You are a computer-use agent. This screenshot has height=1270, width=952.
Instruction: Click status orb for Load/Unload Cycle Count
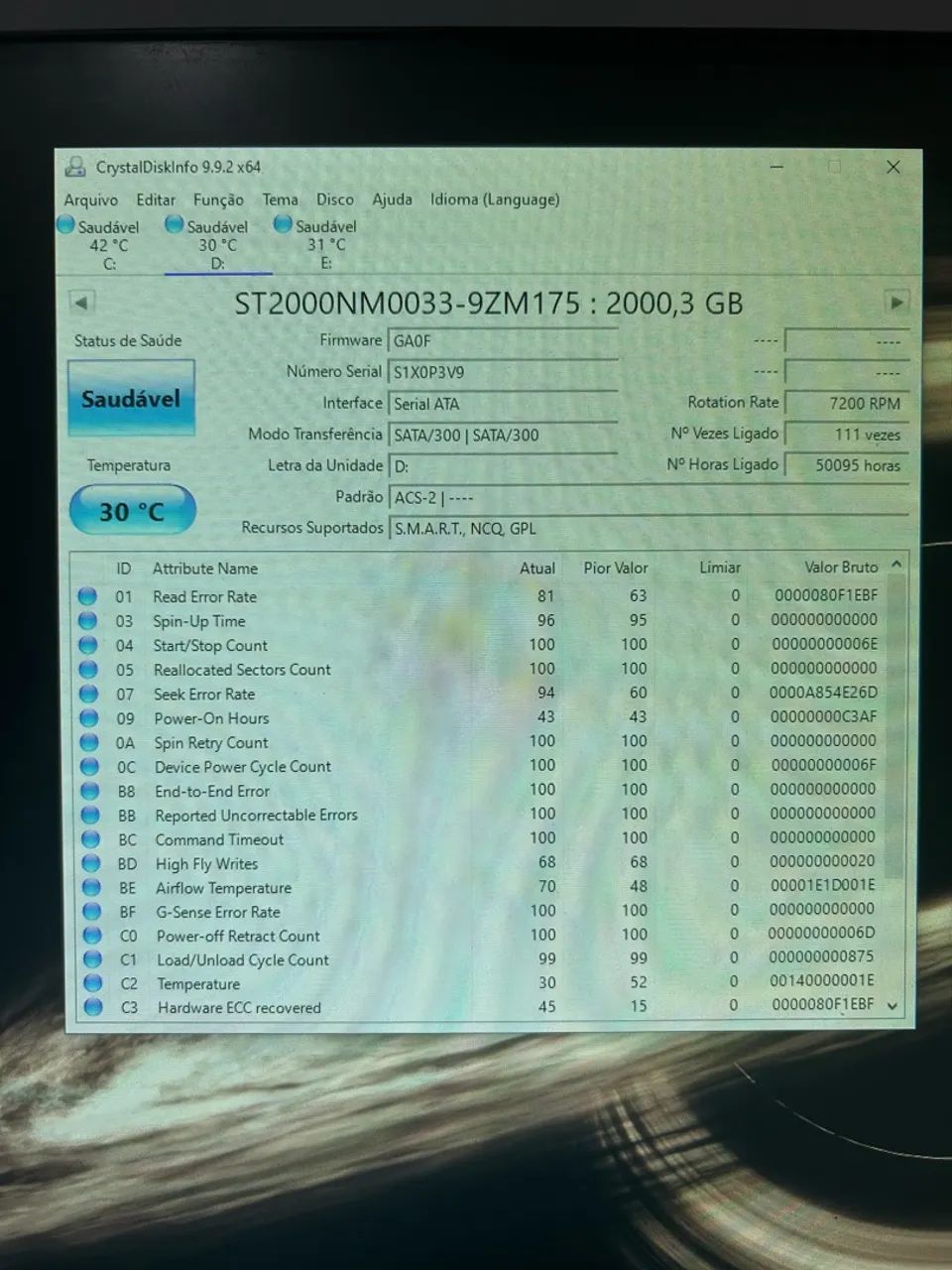coord(93,958)
